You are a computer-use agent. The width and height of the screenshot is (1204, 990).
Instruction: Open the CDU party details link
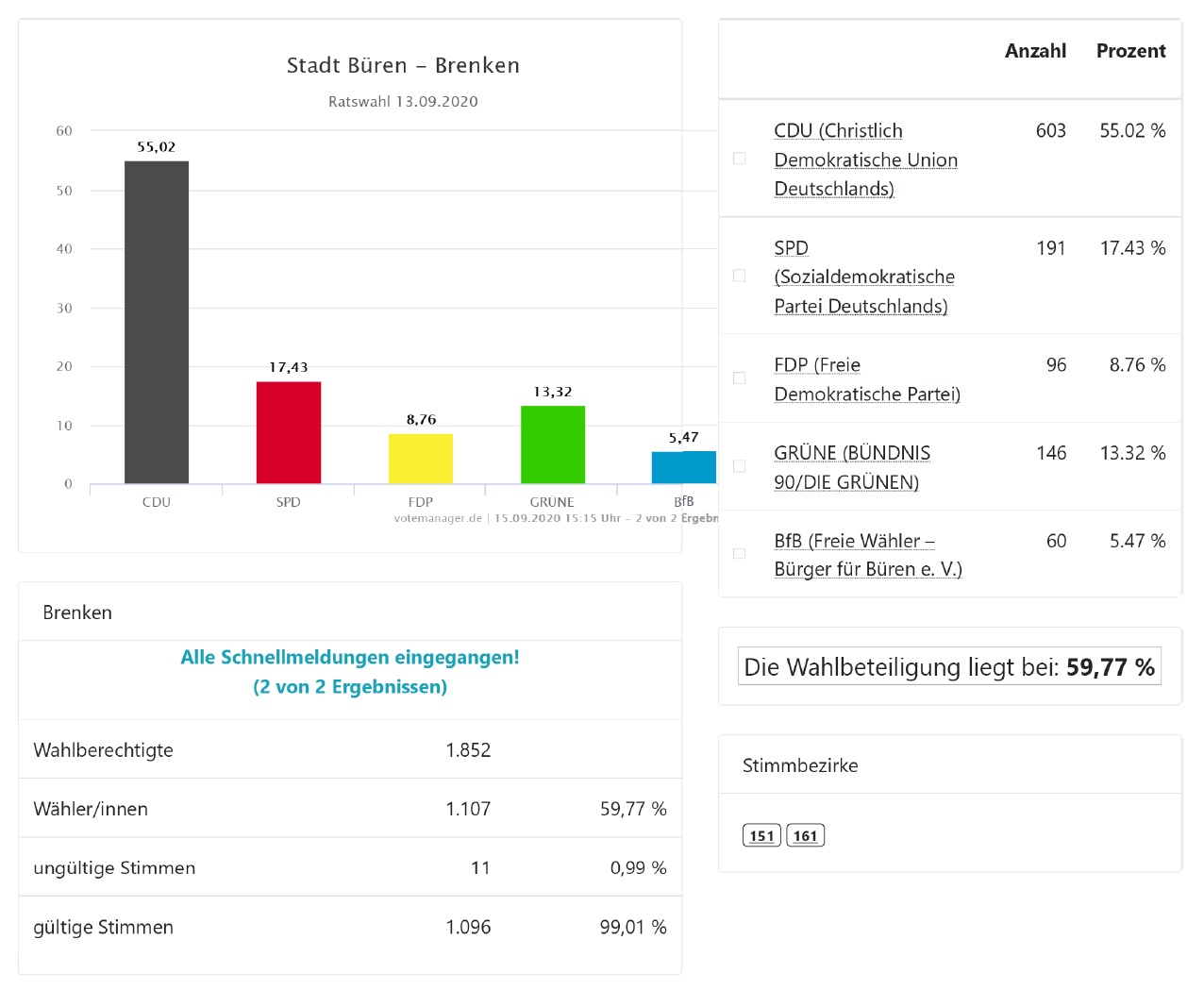click(838, 159)
